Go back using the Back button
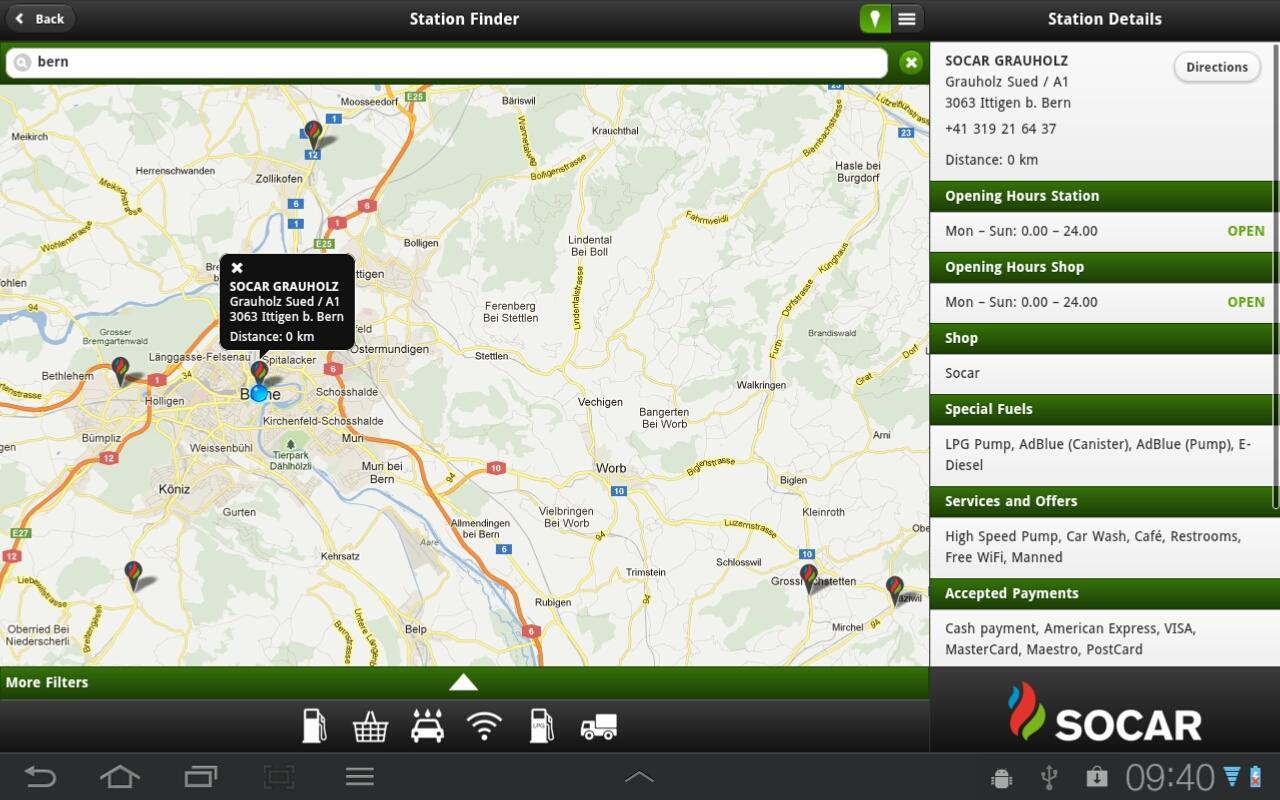 [41, 19]
